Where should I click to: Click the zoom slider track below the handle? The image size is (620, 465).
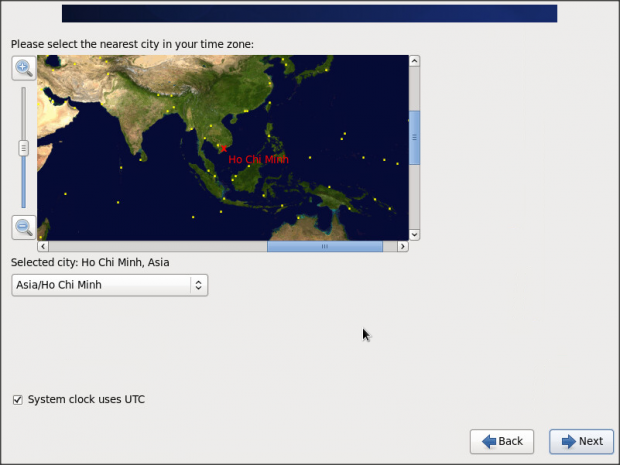point(23,185)
